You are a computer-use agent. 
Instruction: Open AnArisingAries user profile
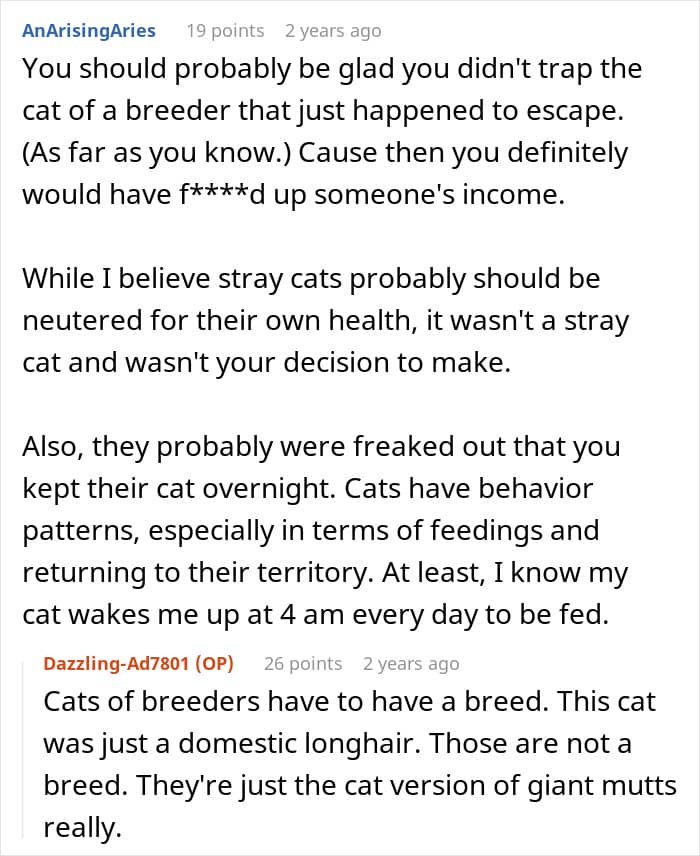click(88, 30)
